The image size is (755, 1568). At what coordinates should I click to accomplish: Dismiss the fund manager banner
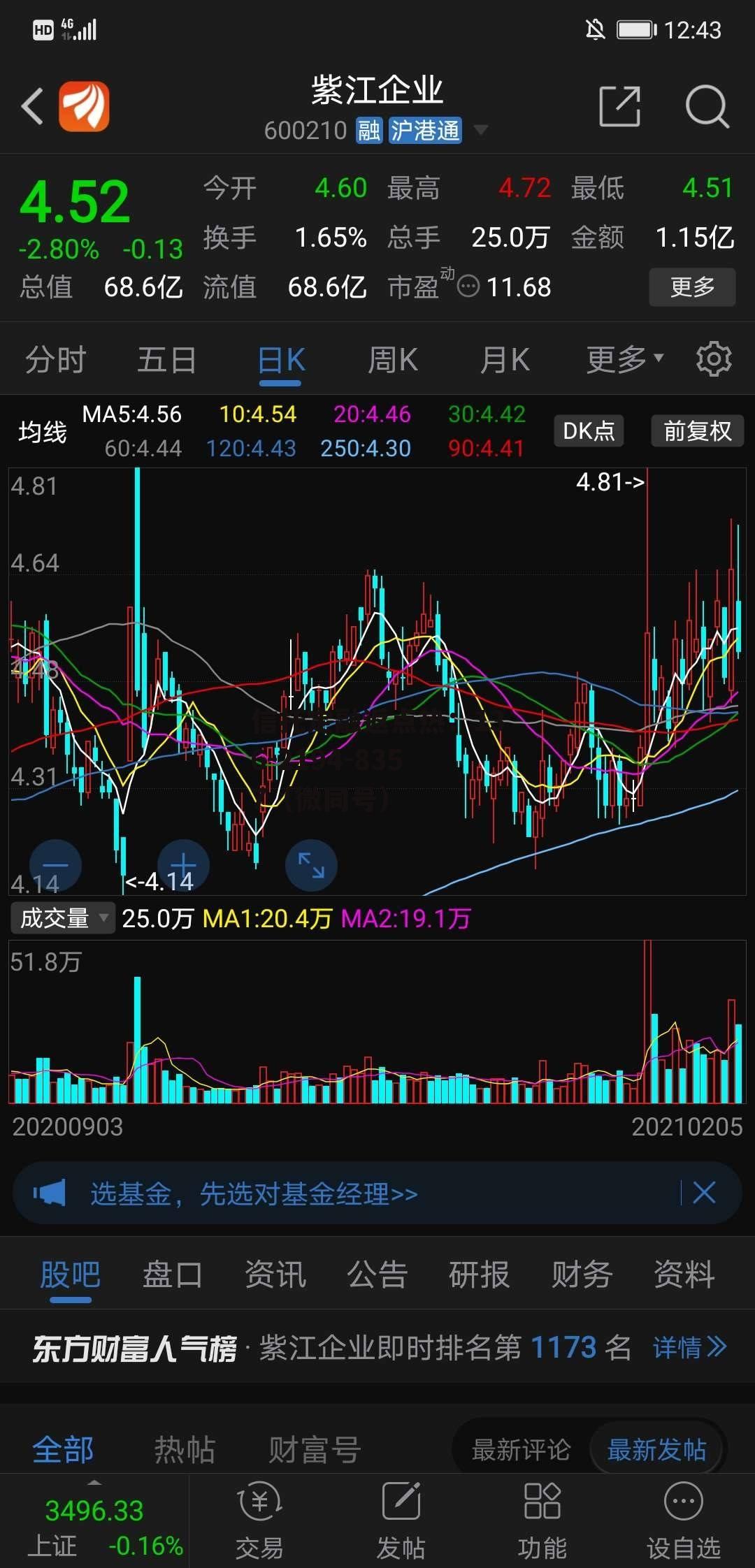(x=704, y=1193)
